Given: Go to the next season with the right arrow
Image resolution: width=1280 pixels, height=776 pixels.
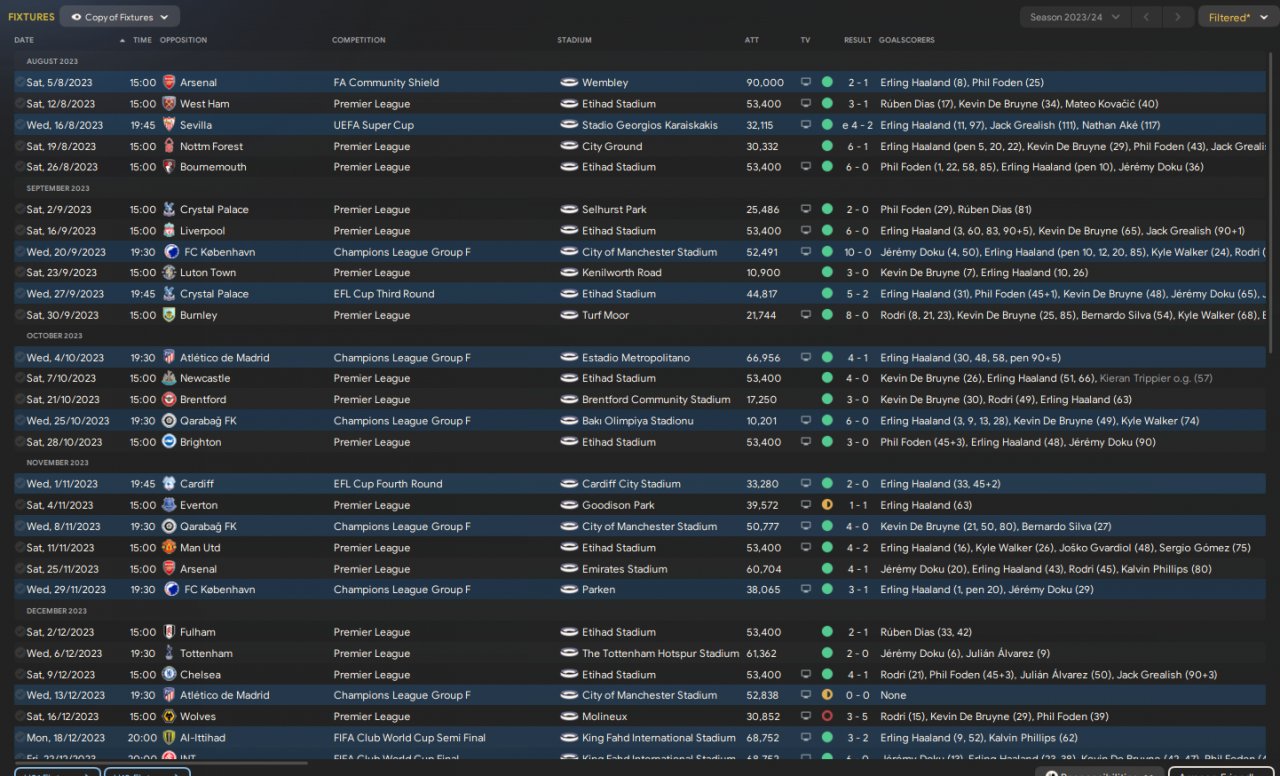Looking at the screenshot, I should pos(1180,17).
